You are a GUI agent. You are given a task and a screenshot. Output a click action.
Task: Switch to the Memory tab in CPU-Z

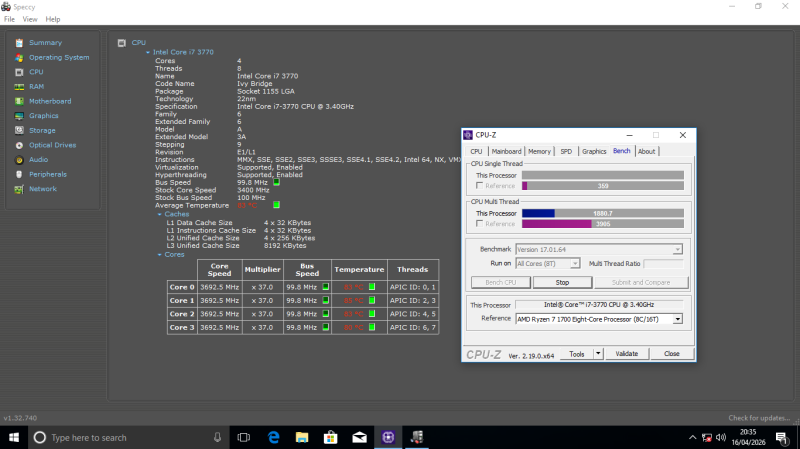coord(539,152)
